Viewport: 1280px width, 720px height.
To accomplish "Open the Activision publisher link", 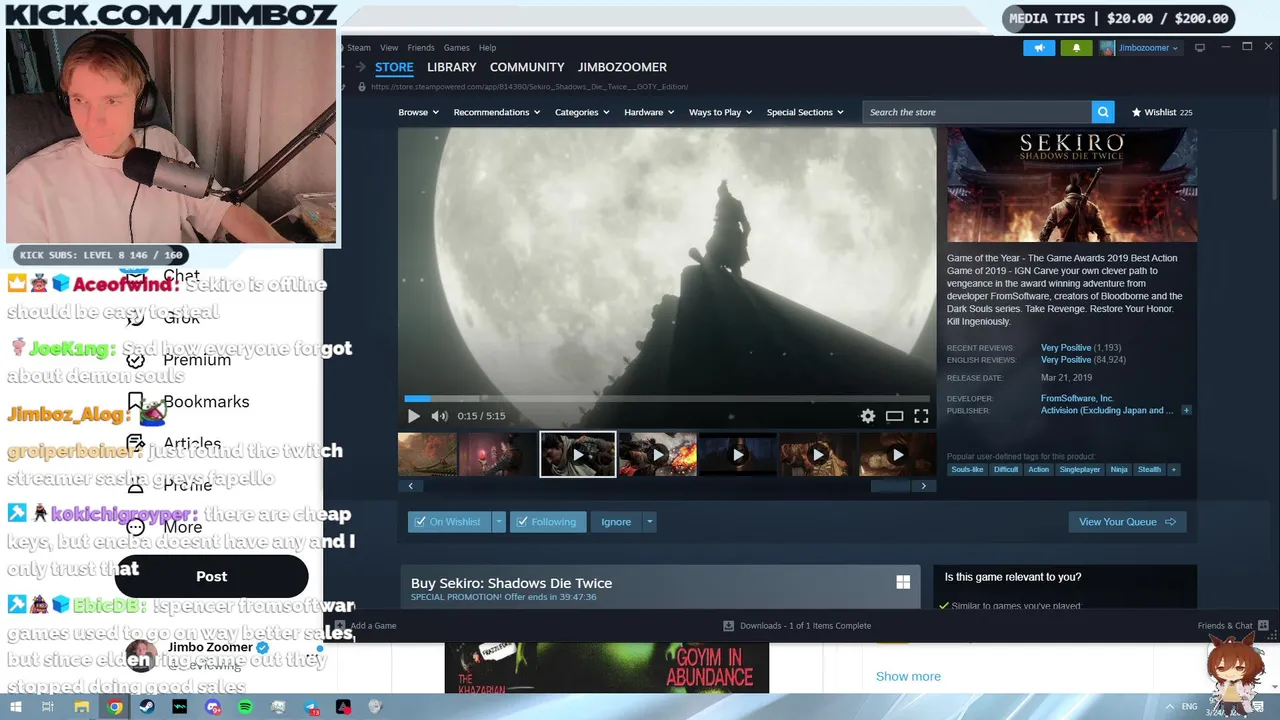I will point(1107,410).
